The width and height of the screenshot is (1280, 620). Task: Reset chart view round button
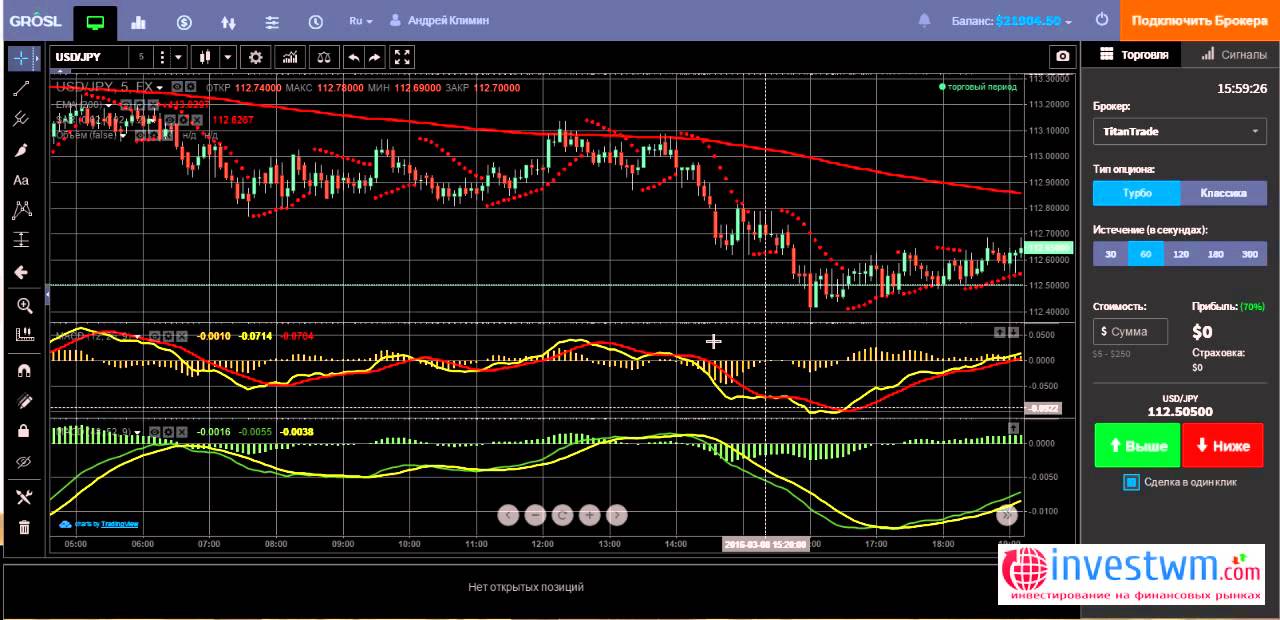point(563,515)
